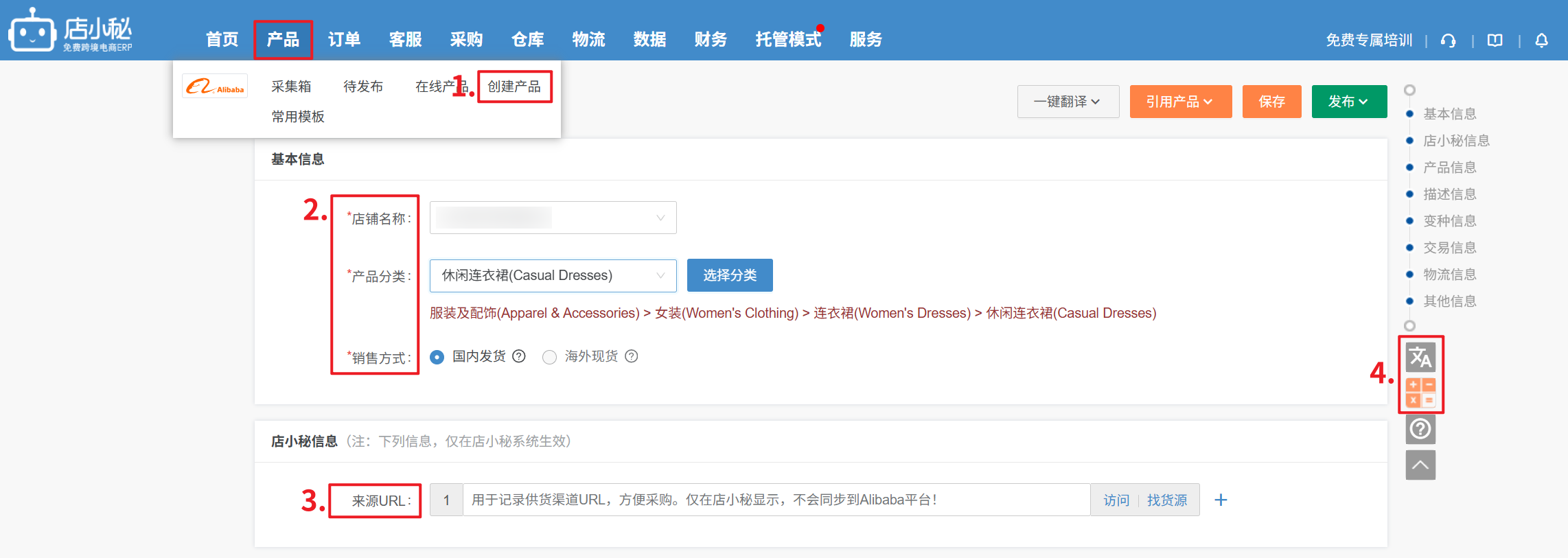
Task: Open the customer service headset icon
Action: pyautogui.click(x=1449, y=40)
